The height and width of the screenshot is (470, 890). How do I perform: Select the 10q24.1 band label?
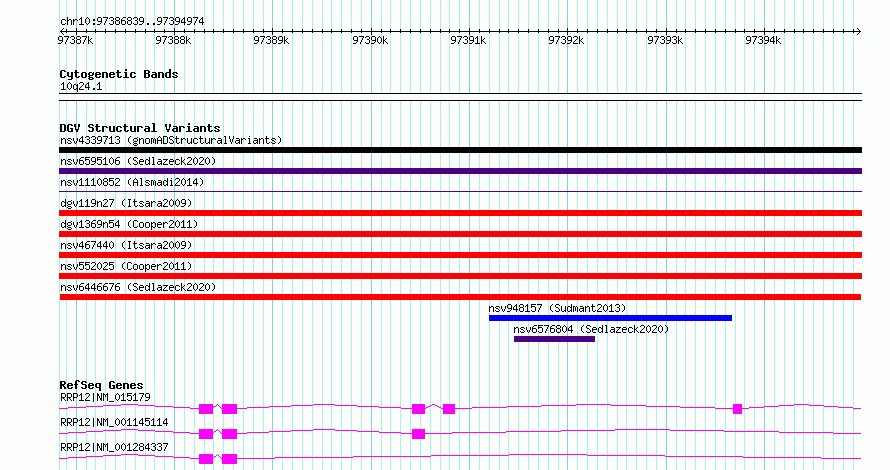pos(81,86)
